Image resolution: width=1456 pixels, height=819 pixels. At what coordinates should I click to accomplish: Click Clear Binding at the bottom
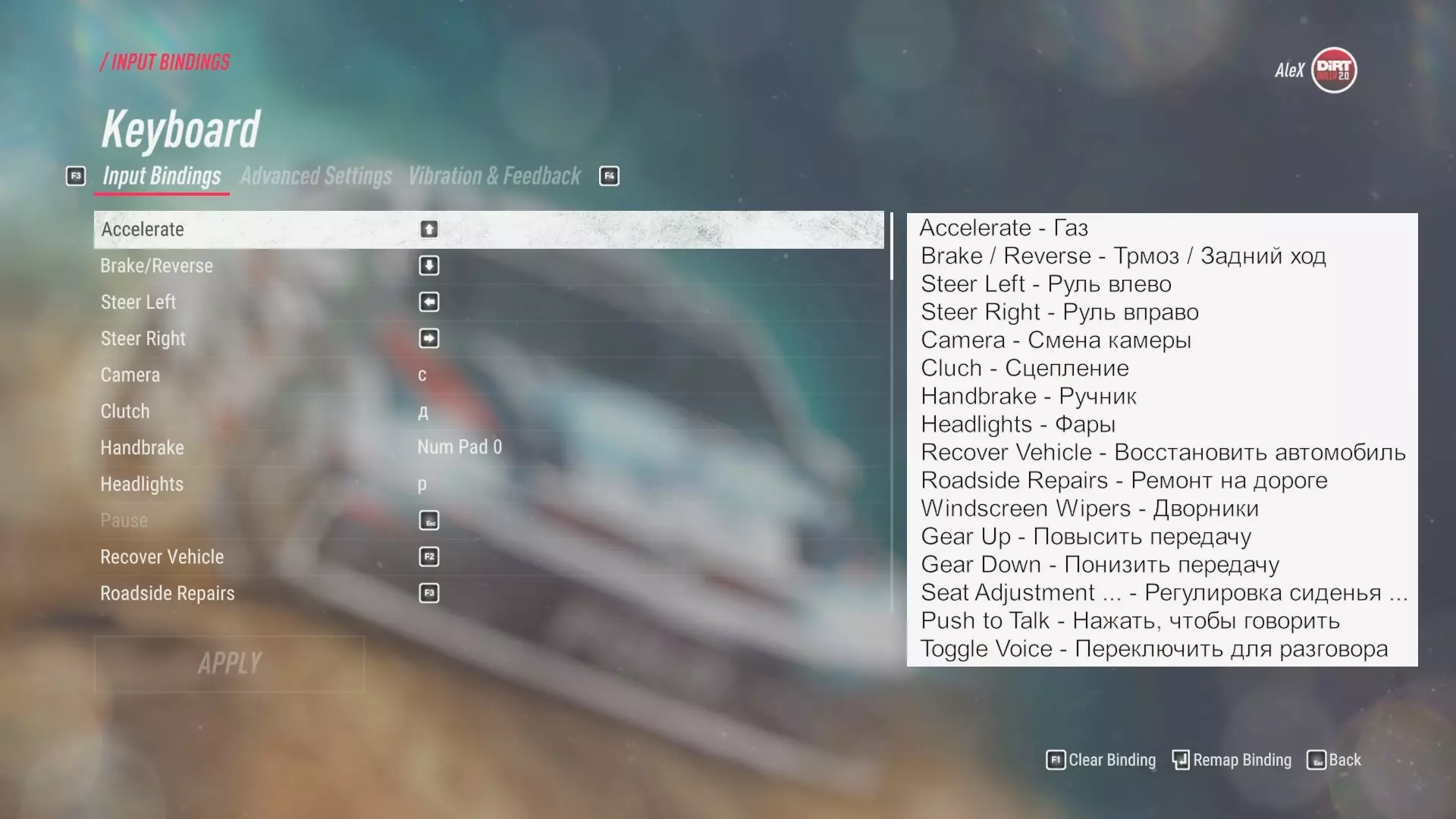pyautogui.click(x=1101, y=760)
